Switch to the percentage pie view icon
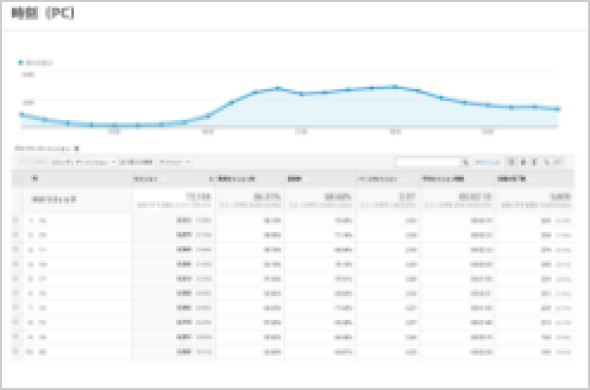Image resolution: width=590 pixels, height=390 pixels. 523,162
